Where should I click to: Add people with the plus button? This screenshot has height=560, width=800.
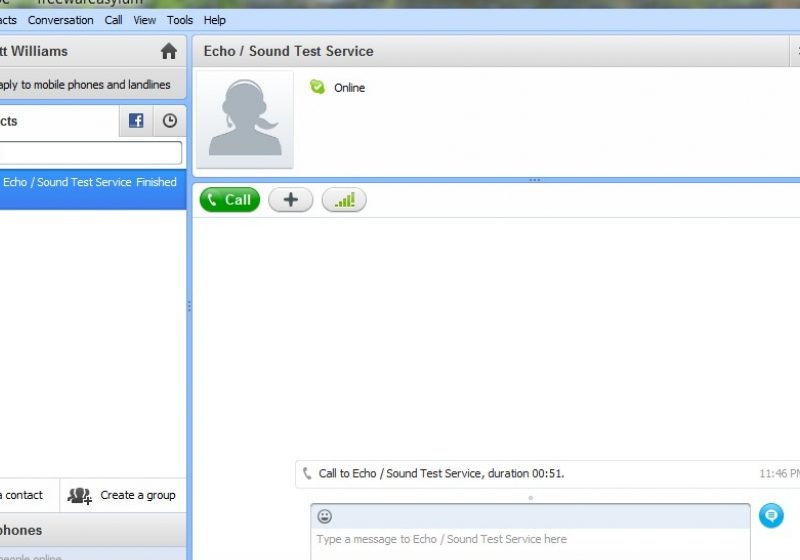[x=291, y=199]
